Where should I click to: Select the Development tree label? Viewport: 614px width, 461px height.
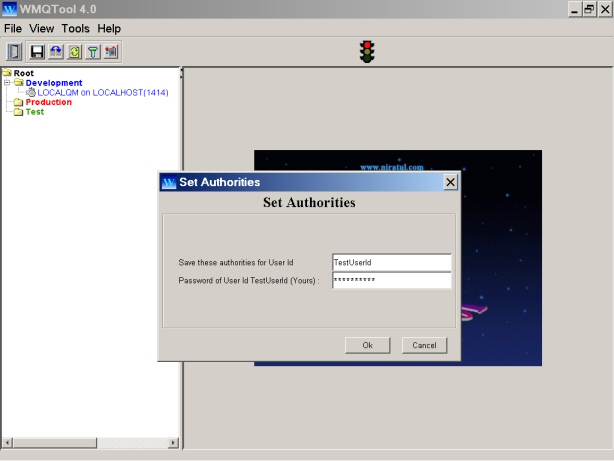tap(54, 83)
